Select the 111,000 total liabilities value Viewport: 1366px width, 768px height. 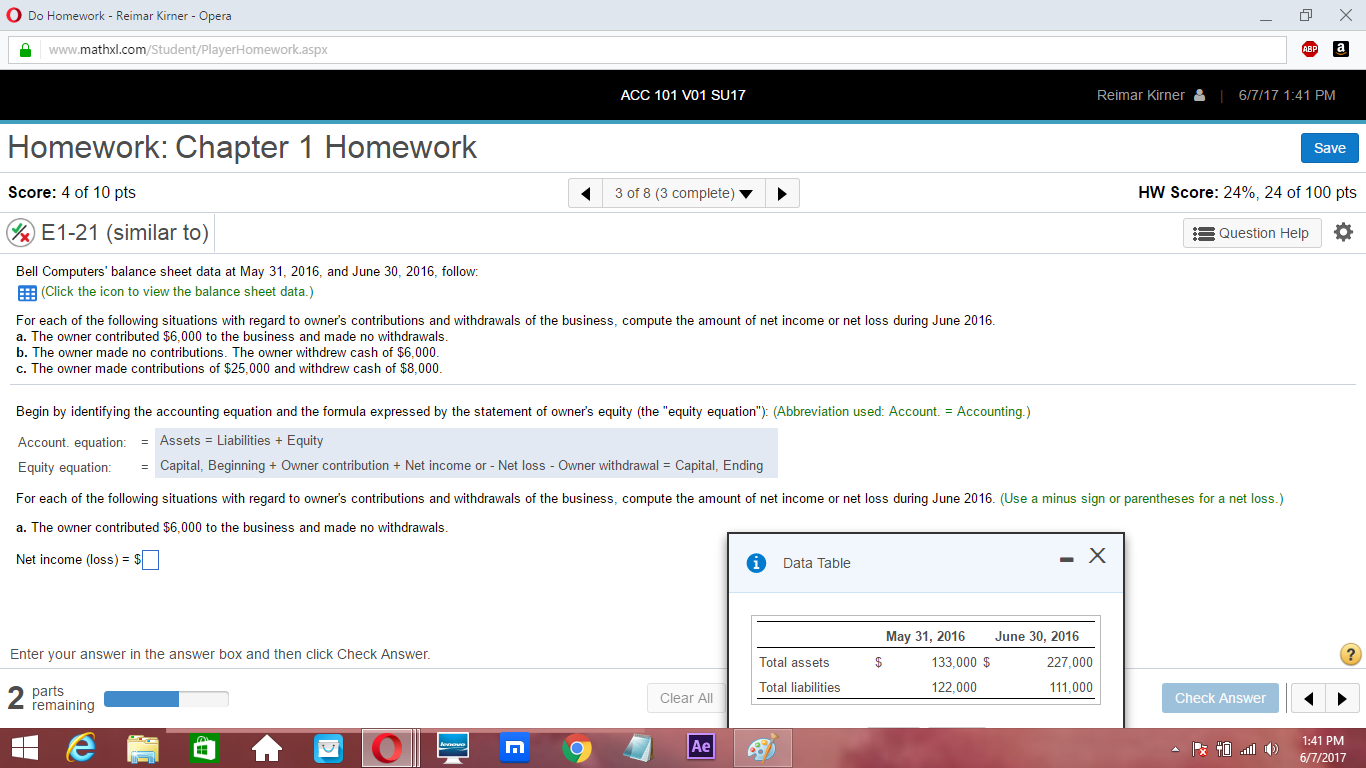tap(1069, 687)
